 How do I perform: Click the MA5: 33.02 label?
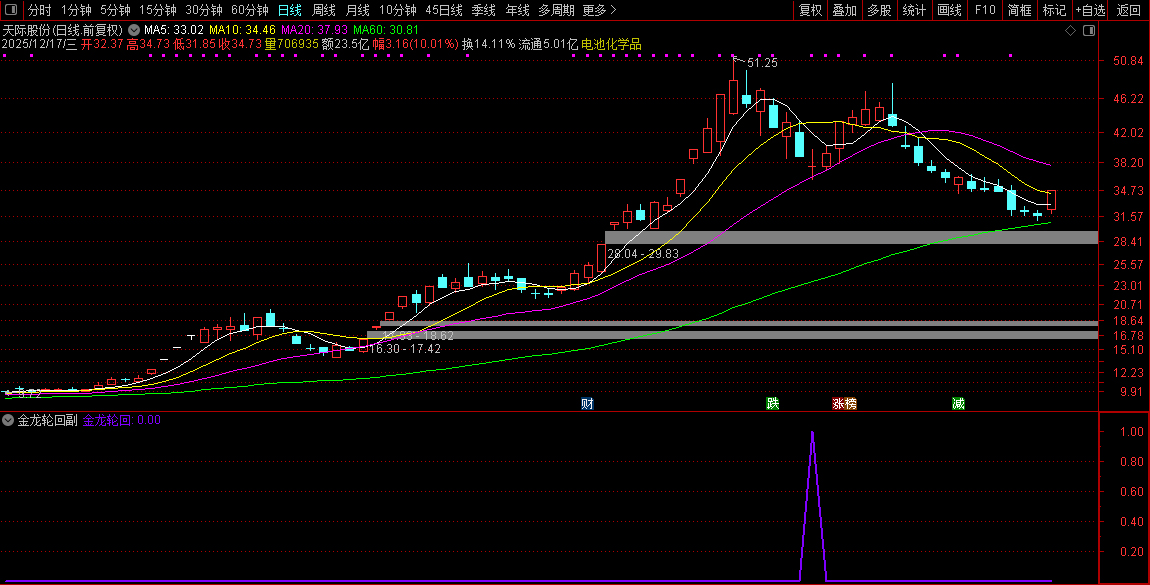pyautogui.click(x=174, y=31)
